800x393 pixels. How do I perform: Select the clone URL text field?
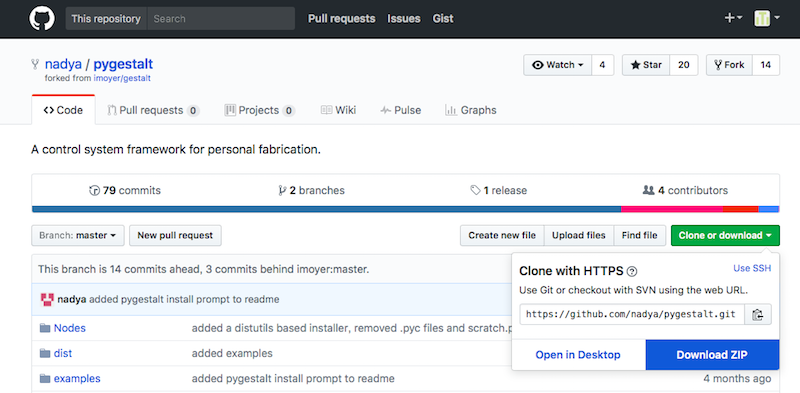click(x=632, y=314)
